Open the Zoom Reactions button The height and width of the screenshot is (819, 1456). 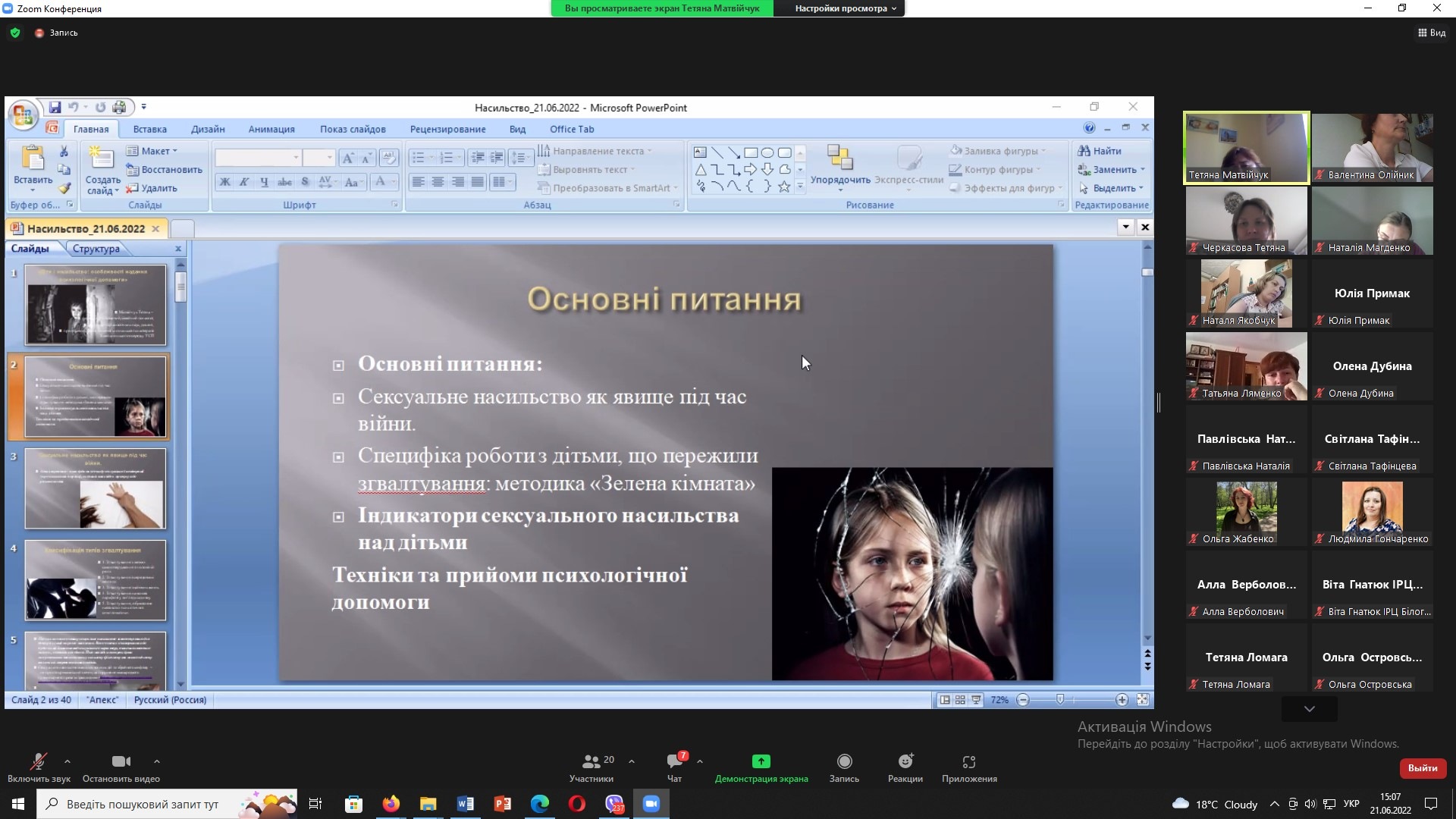pyautogui.click(x=905, y=762)
